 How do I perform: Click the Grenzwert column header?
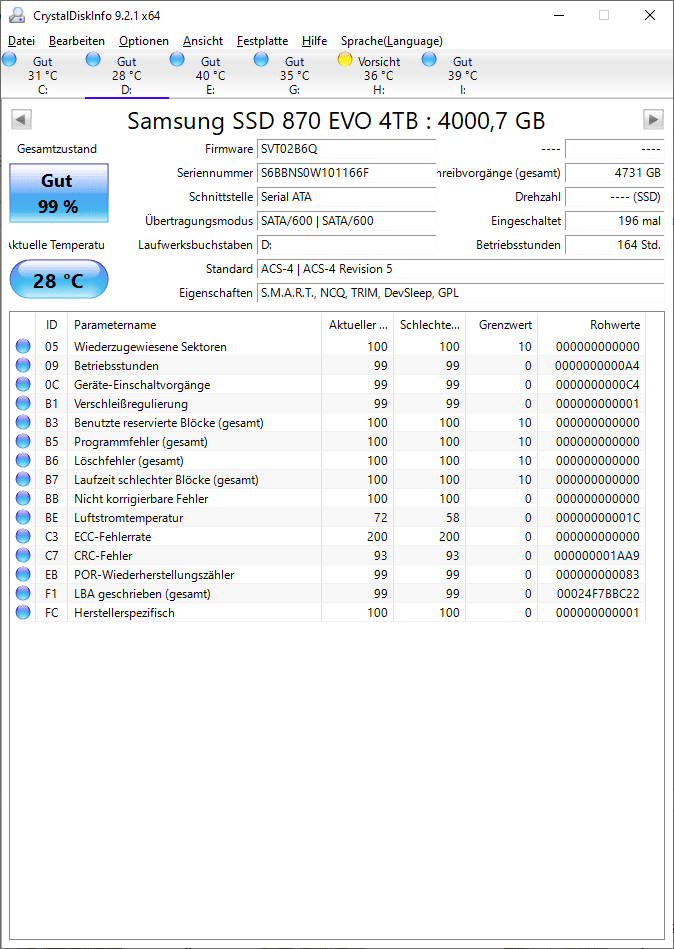point(502,325)
